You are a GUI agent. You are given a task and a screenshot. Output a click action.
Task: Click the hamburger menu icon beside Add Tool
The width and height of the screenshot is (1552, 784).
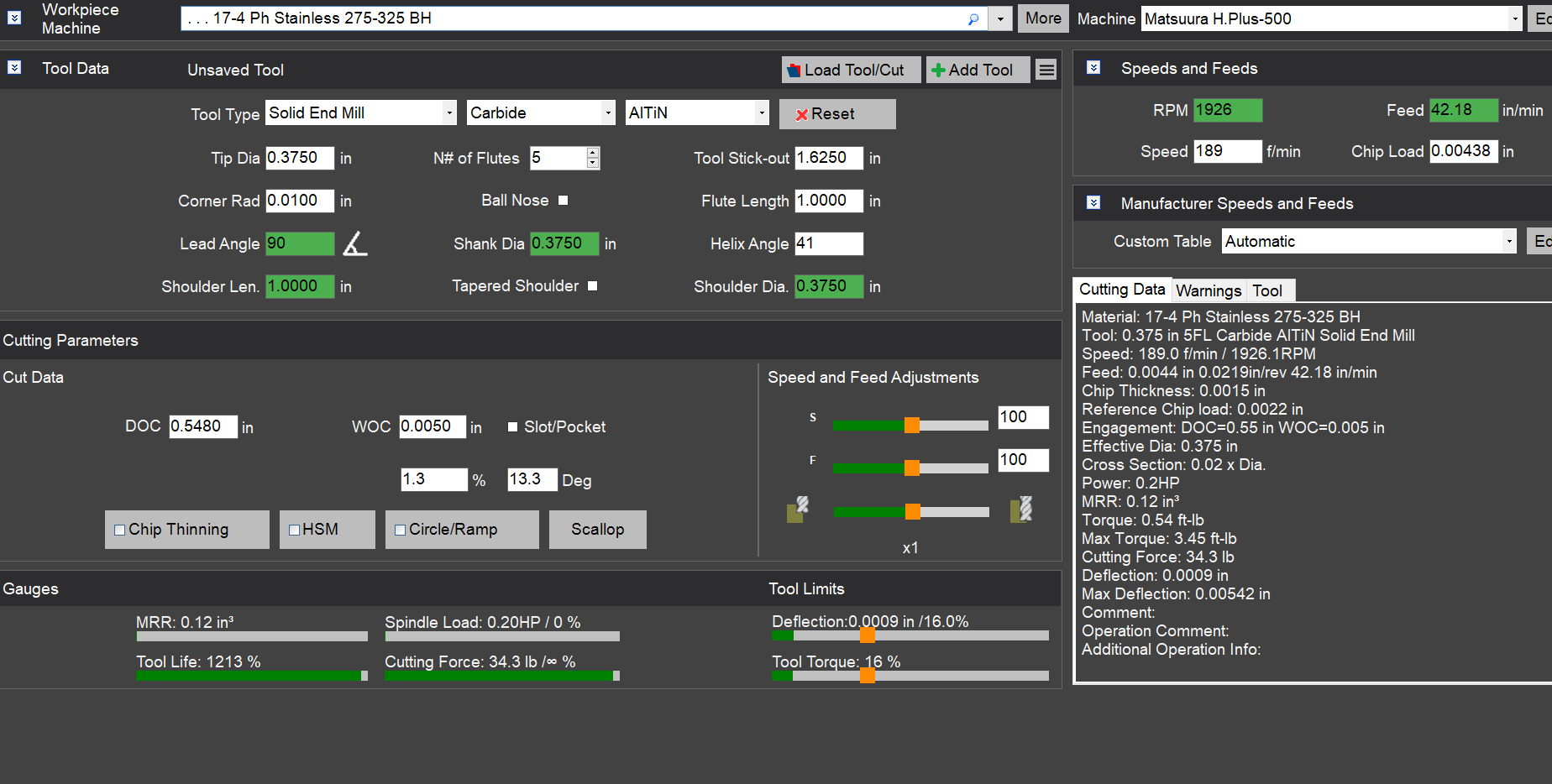pyautogui.click(x=1046, y=71)
